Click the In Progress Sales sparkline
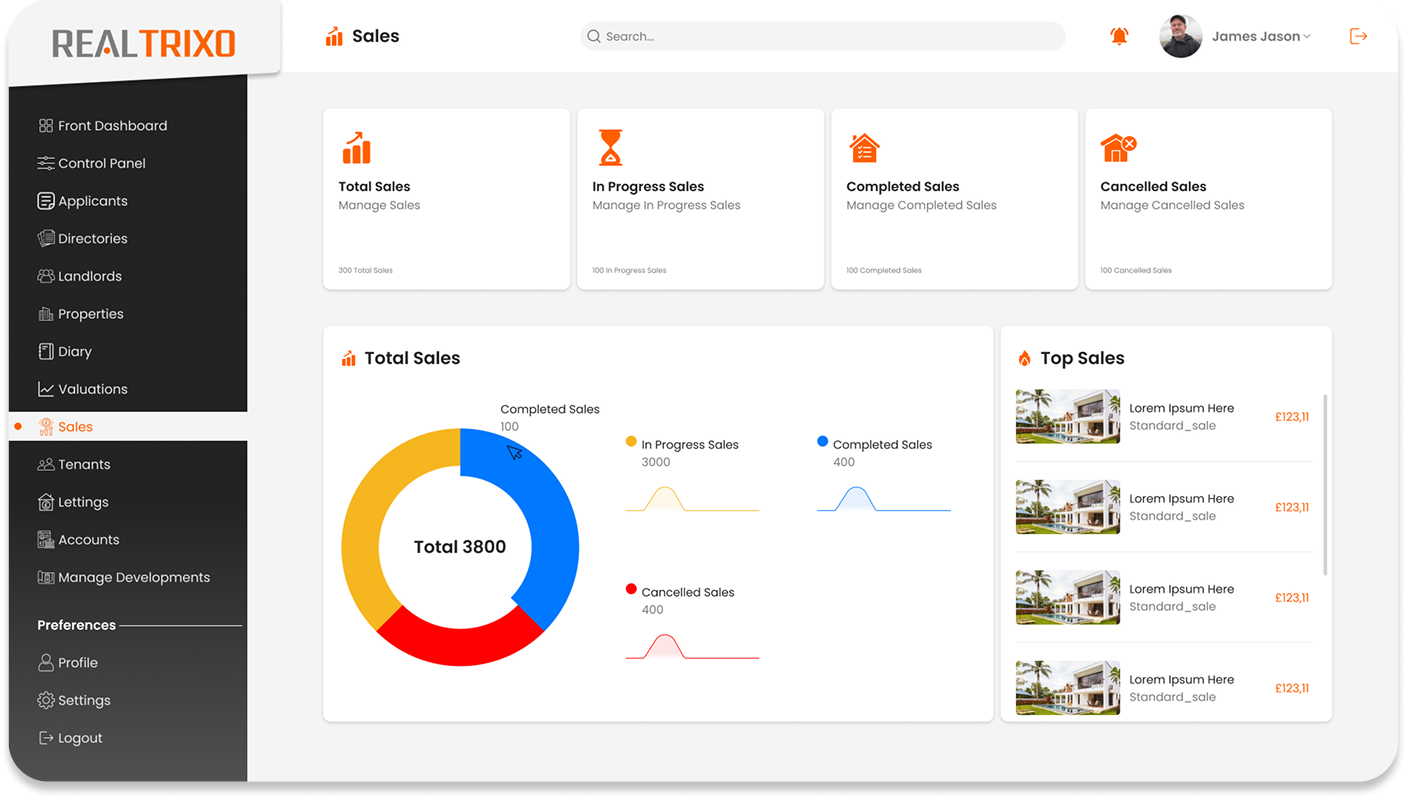This screenshot has width=1407, height=799. click(692, 498)
